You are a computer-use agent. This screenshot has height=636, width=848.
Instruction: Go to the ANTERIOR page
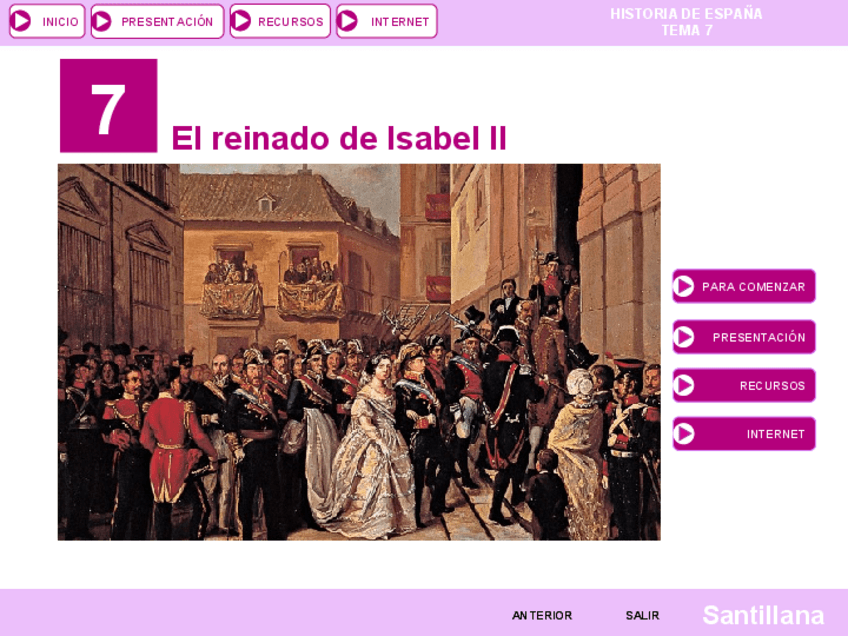pos(542,615)
